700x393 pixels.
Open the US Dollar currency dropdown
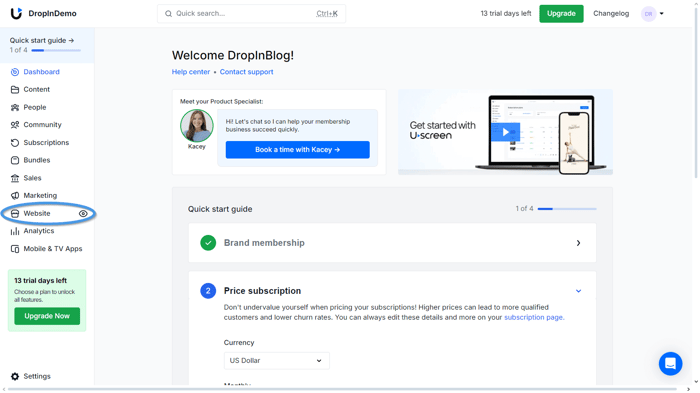coord(276,360)
